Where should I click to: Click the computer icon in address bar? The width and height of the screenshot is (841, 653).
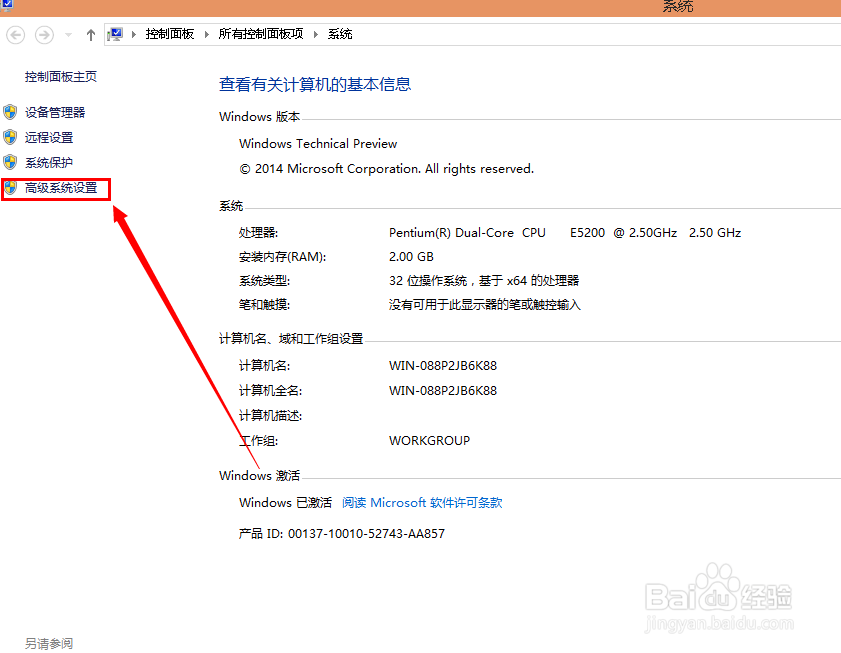point(115,34)
